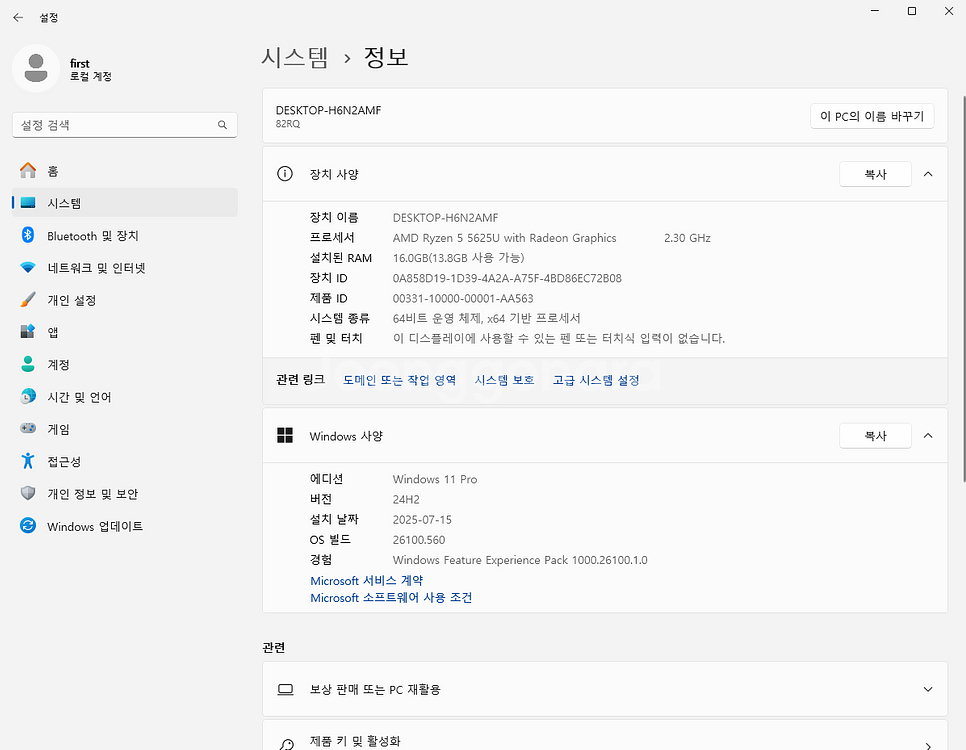Copy device specs with 복사 button
The height and width of the screenshot is (750, 966).
pyautogui.click(x=875, y=174)
